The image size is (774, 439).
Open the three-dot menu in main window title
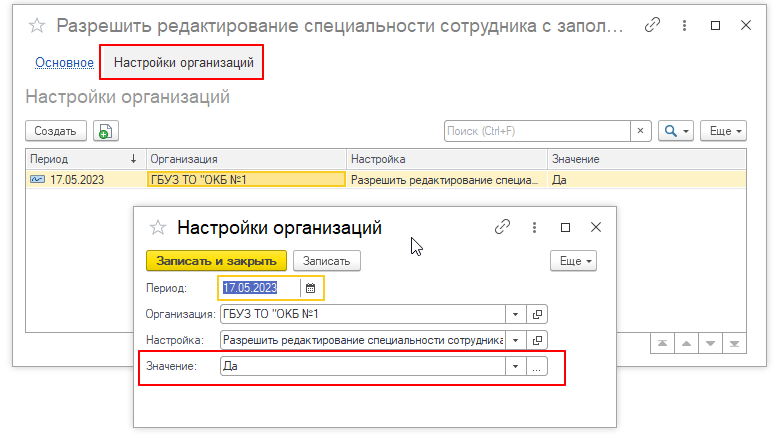pos(684,26)
